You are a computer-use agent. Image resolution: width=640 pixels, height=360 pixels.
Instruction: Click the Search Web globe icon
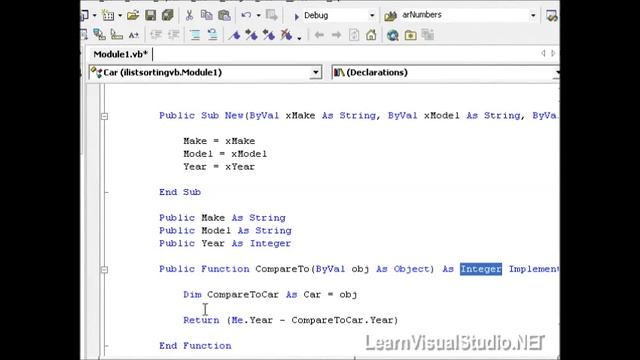(393, 36)
